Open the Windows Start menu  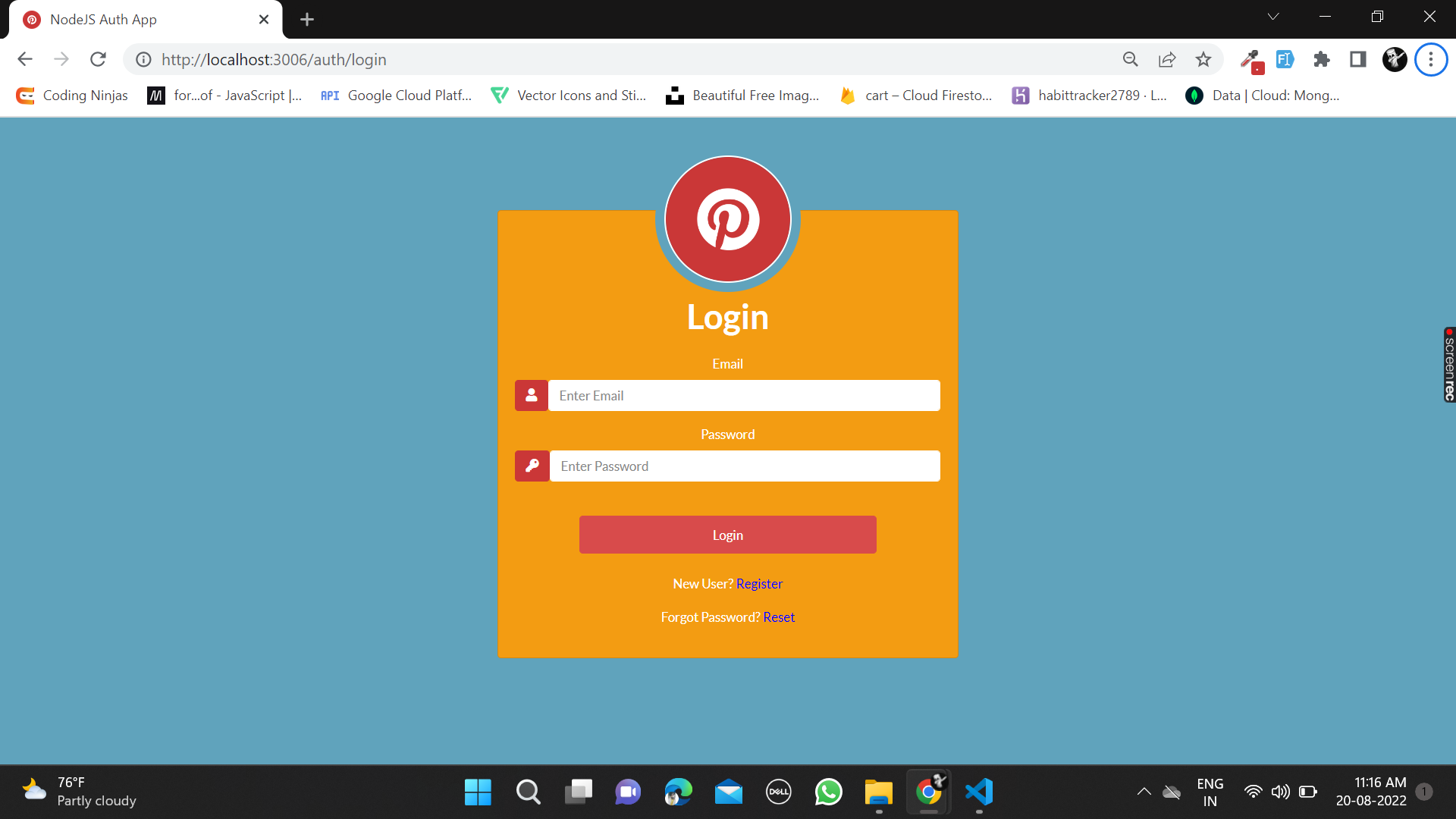477,792
